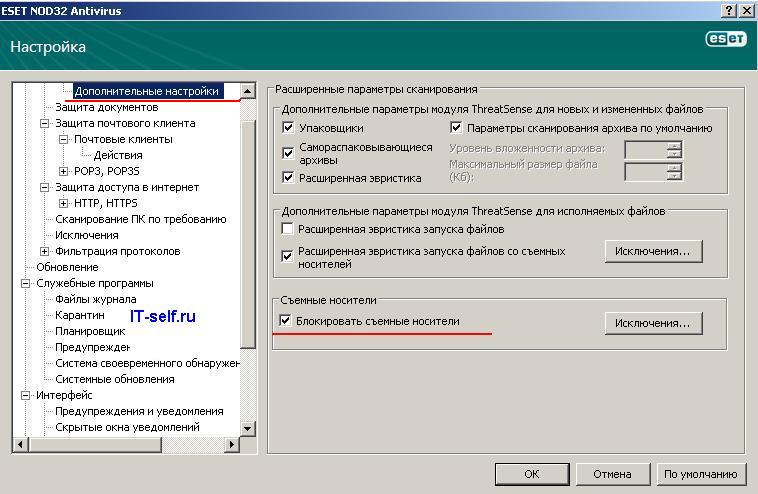This screenshot has width=758, height=494.
Task: Disable the Расширенная эвристика checkbox
Action: pyautogui.click(x=288, y=177)
